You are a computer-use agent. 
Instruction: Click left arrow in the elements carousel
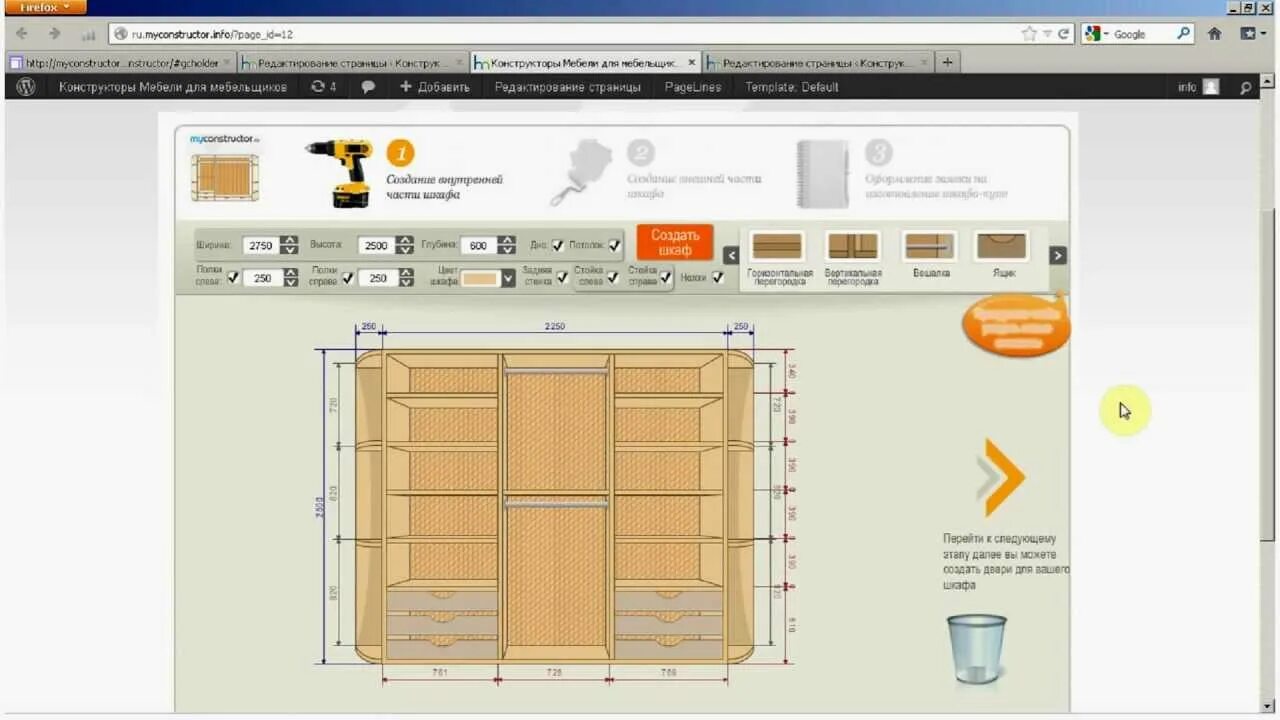pos(730,255)
